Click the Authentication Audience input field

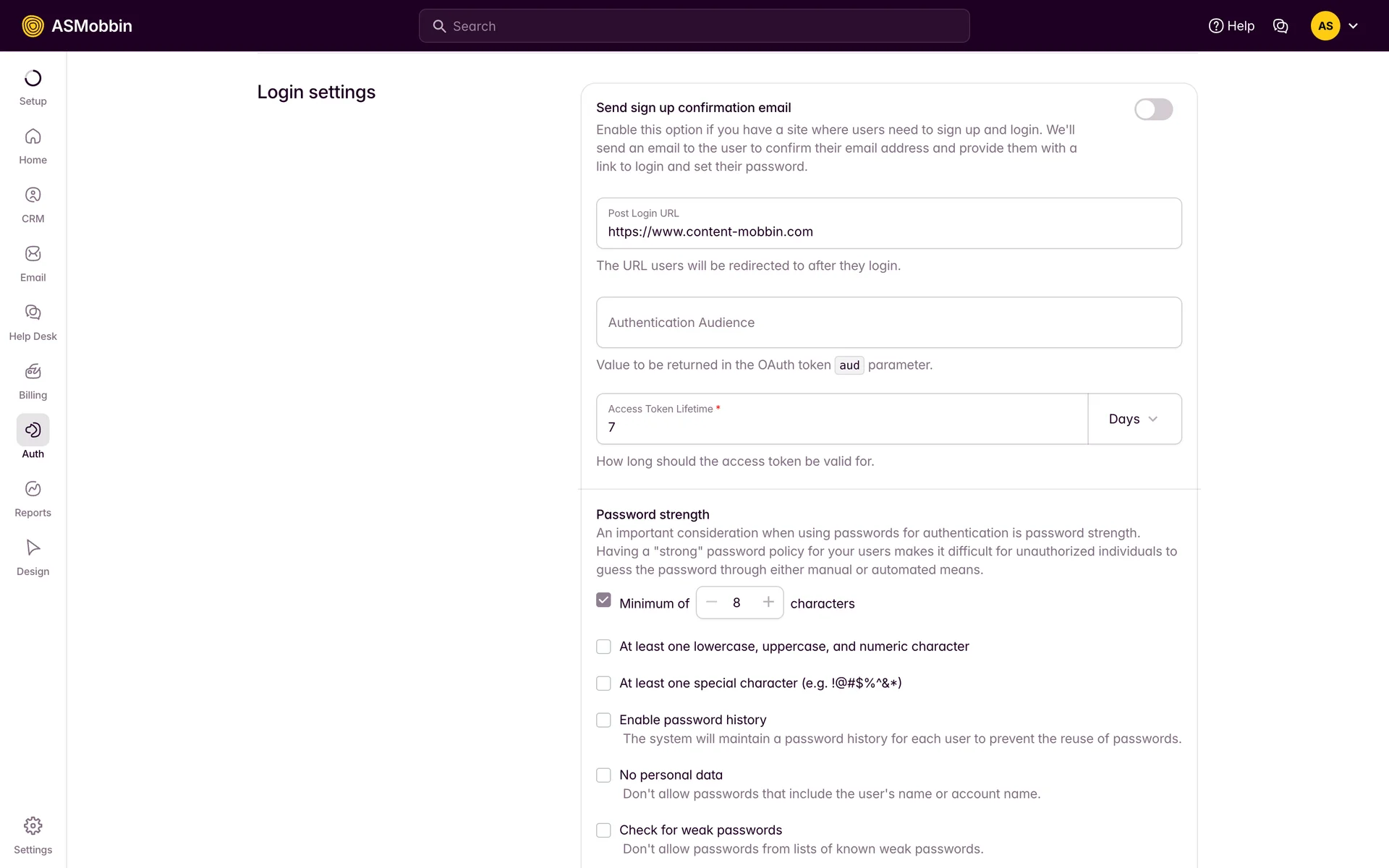[x=888, y=323]
